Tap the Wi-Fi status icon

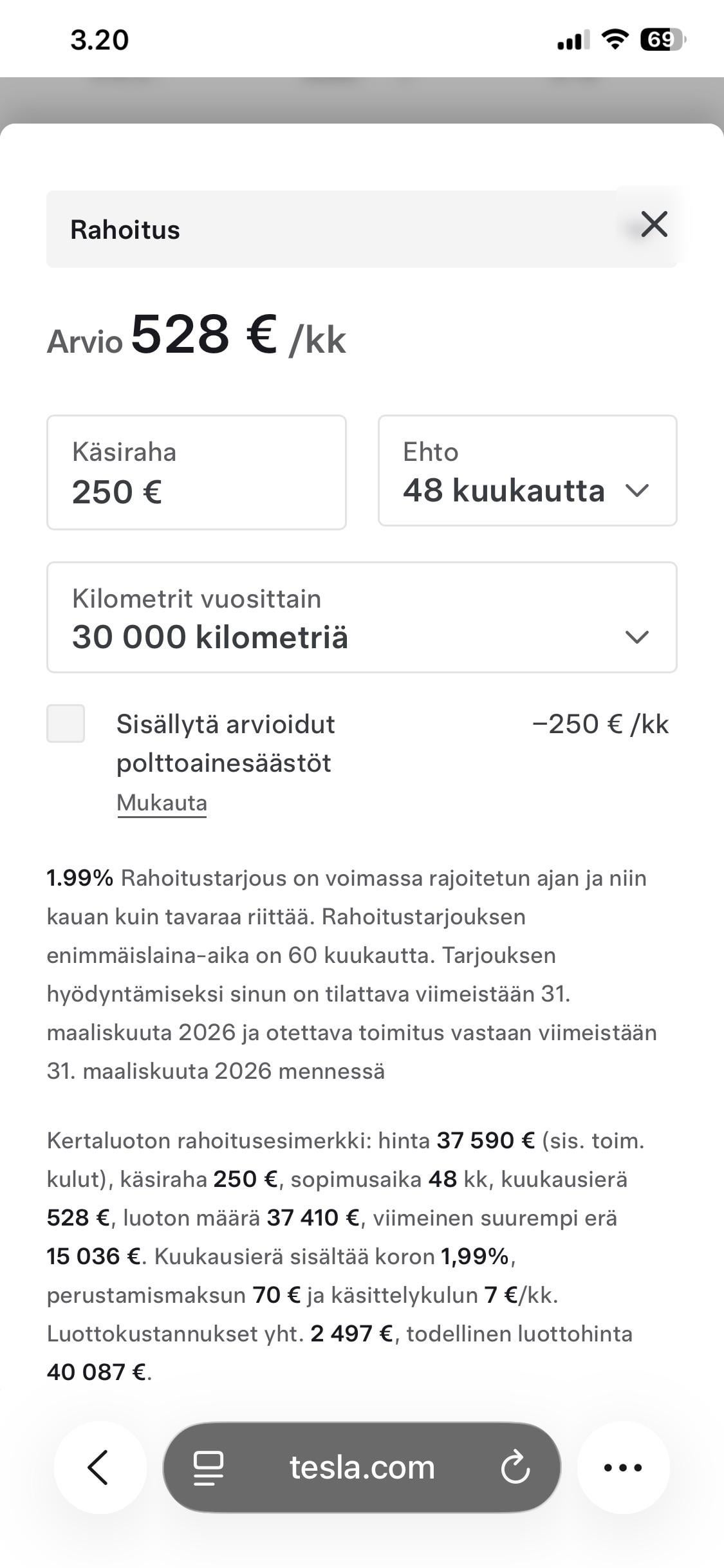615,40
